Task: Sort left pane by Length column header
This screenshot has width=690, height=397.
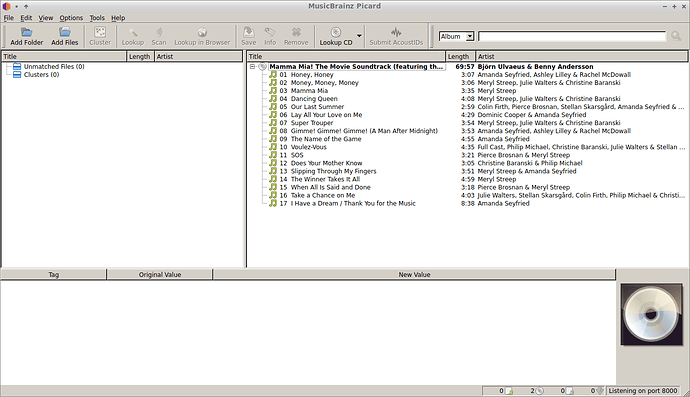Action: pyautogui.click(x=140, y=56)
